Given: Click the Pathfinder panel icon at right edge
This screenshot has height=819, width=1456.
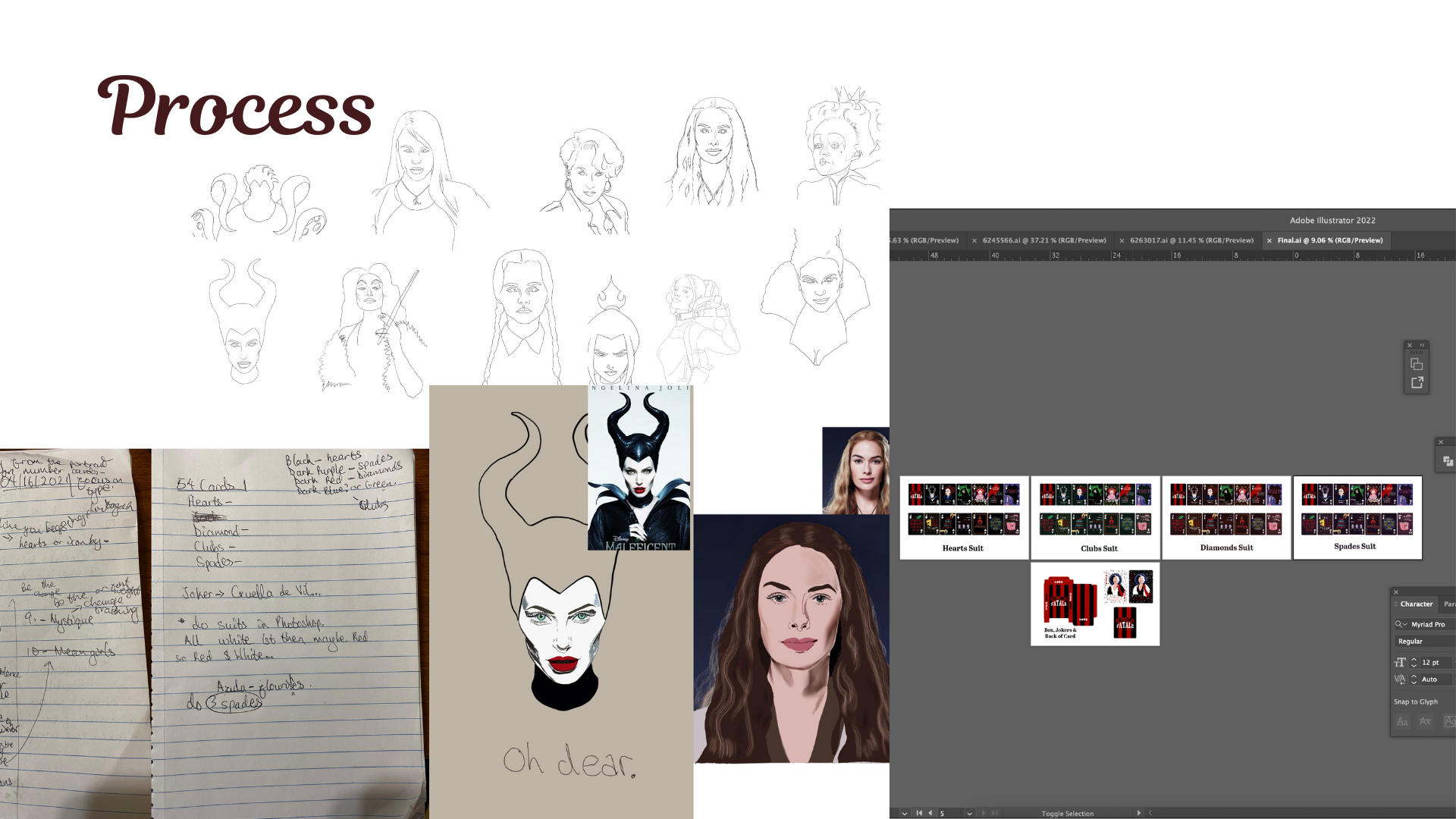Looking at the screenshot, I should [1448, 461].
